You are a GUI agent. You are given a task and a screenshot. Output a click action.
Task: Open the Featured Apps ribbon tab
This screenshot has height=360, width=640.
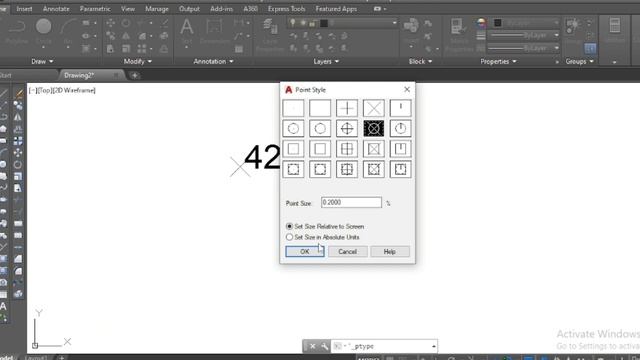tap(336, 9)
